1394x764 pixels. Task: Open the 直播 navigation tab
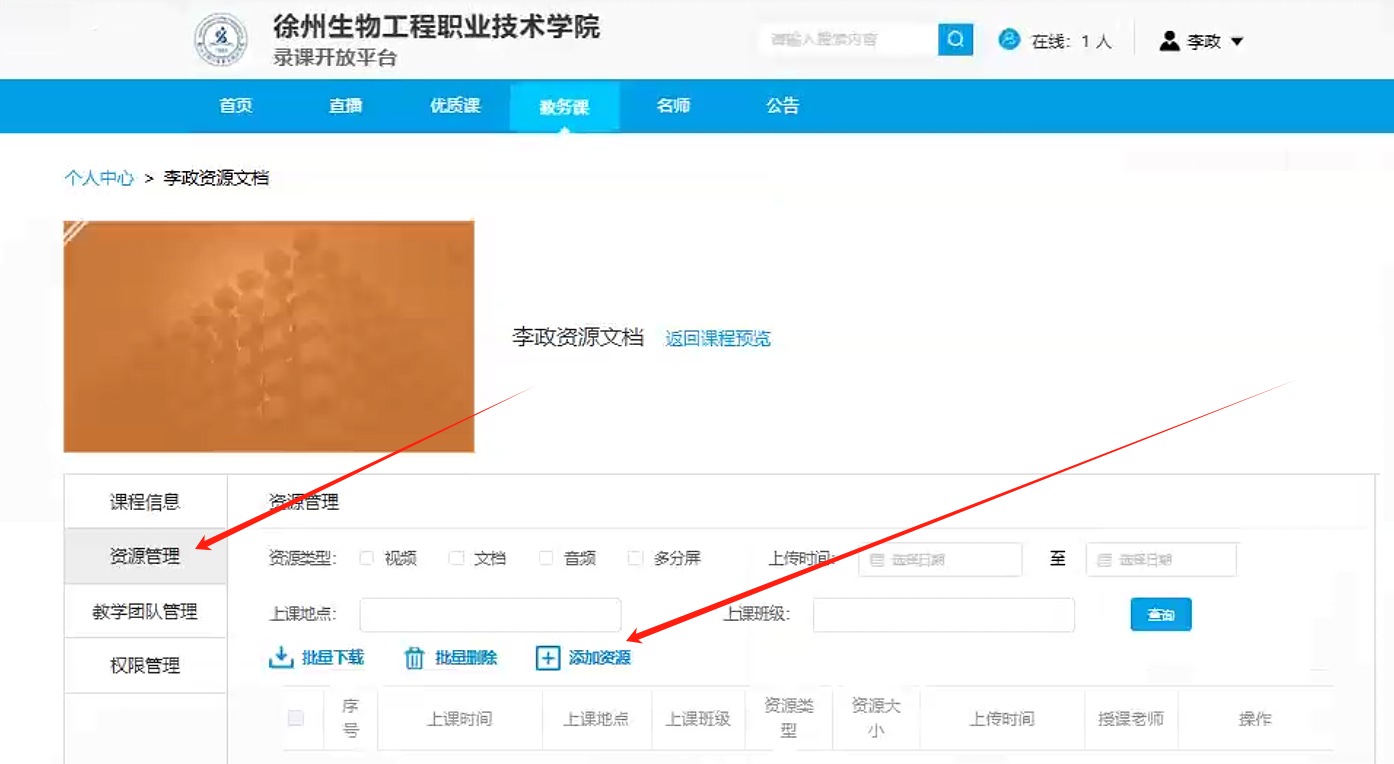click(x=345, y=106)
